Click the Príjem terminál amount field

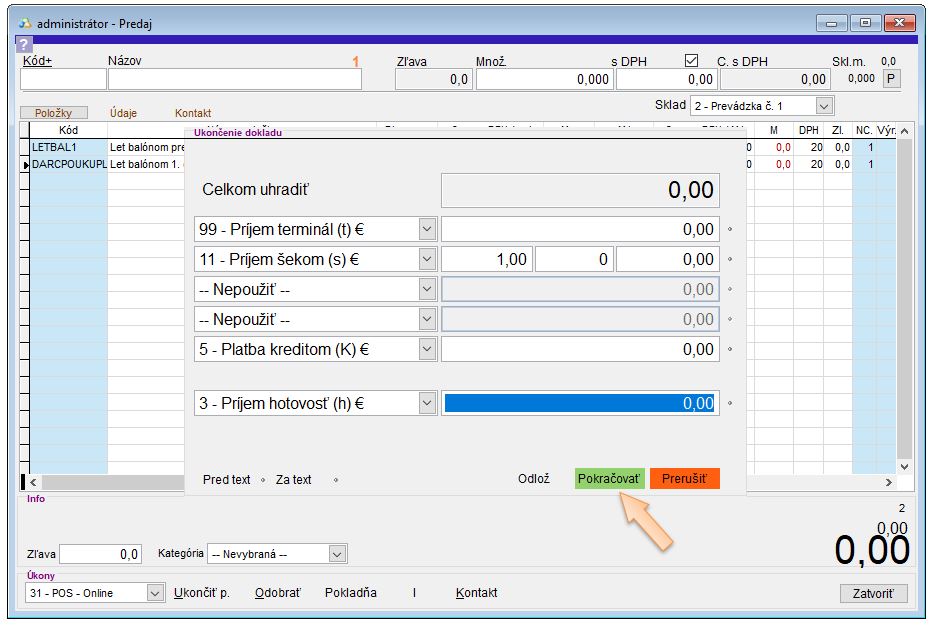click(x=580, y=230)
